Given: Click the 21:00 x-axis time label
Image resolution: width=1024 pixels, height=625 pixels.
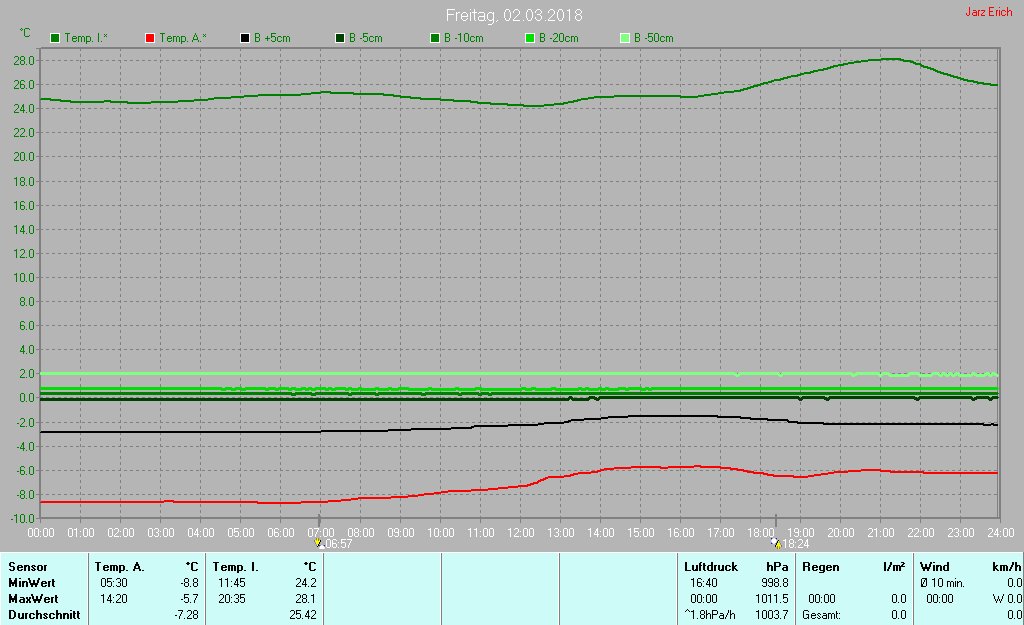Looking at the screenshot, I should pos(880,533).
